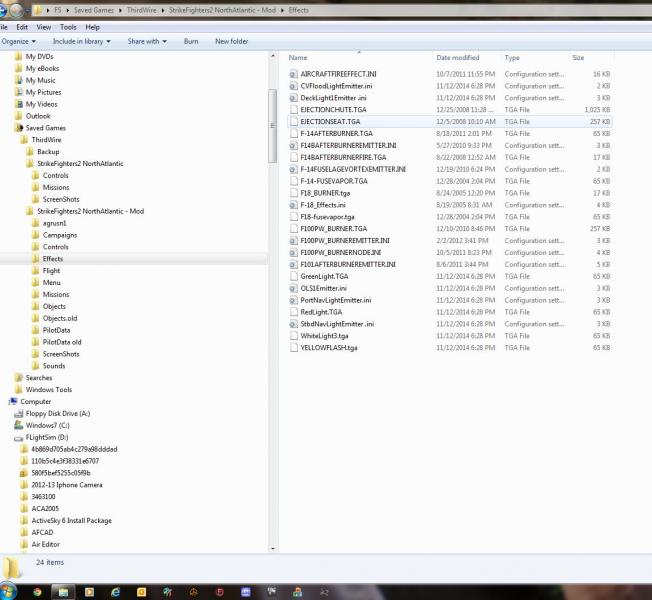
Task: Select the DeckLight1Emitter.ini file icon
Action: (x=294, y=98)
